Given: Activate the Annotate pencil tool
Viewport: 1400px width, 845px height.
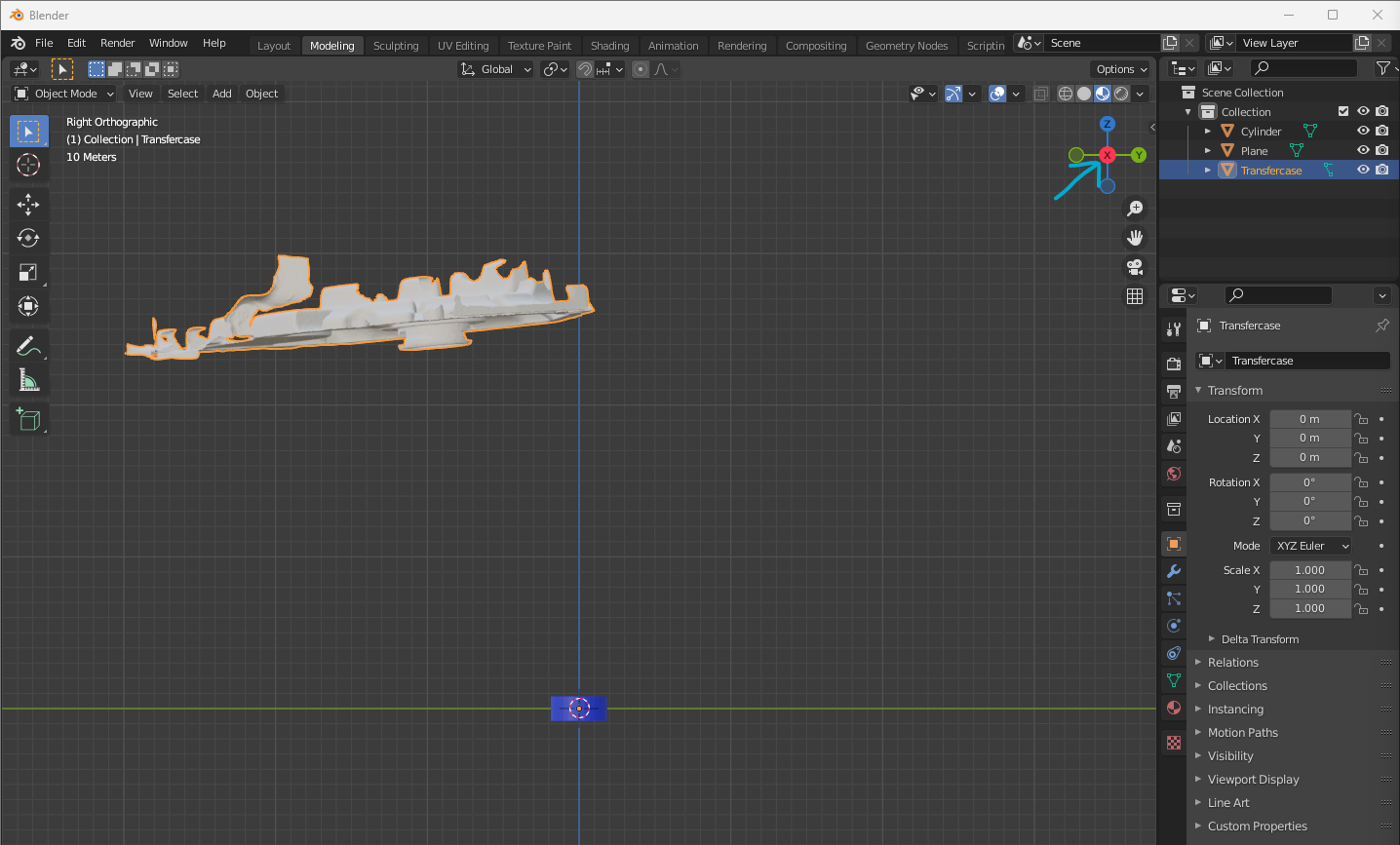Looking at the screenshot, I should pos(28,346).
